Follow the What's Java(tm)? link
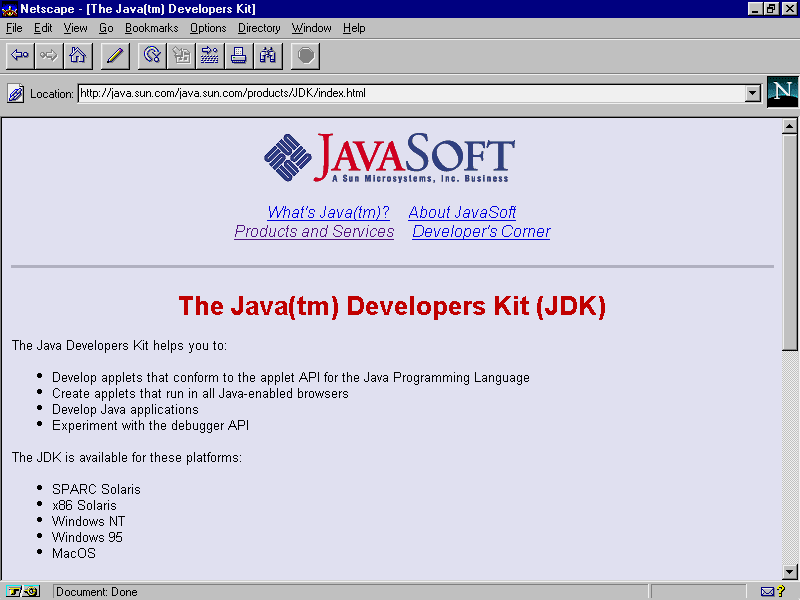The width and height of the screenshot is (800, 600). click(x=329, y=212)
